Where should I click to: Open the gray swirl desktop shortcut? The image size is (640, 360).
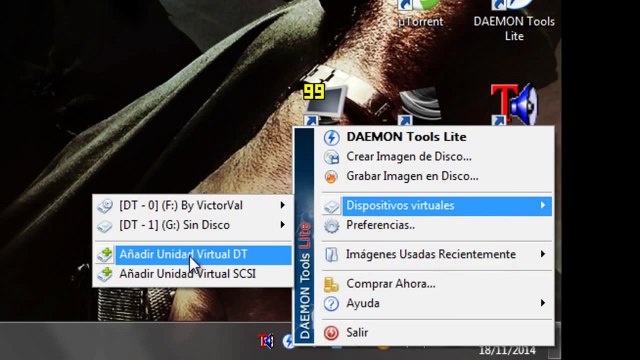420,106
